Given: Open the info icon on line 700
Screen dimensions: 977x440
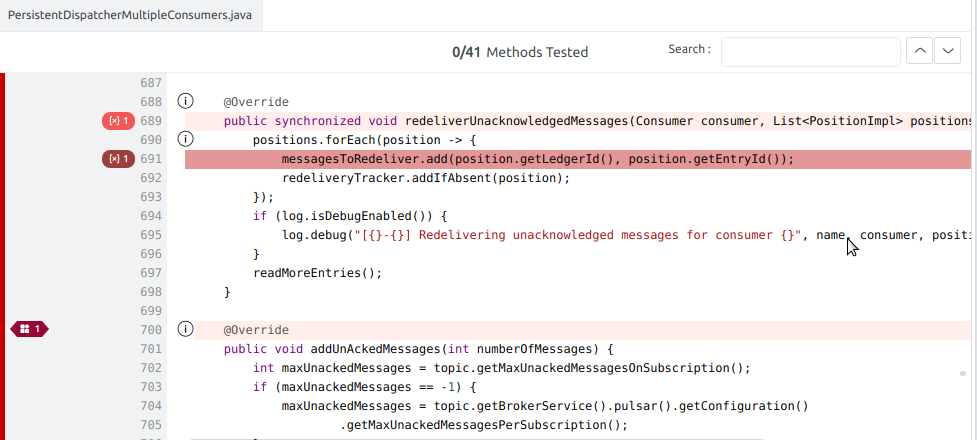Looking at the screenshot, I should 185,329.
